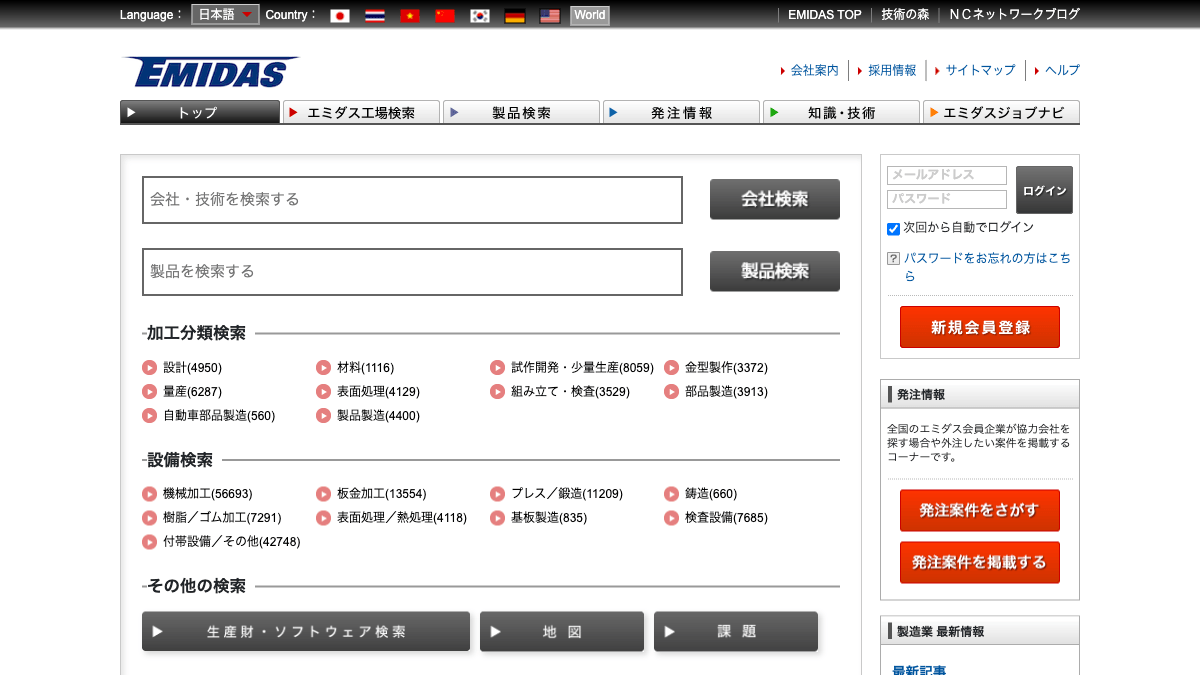
Task: Open the EMIDAS TOP link
Action: (x=824, y=15)
